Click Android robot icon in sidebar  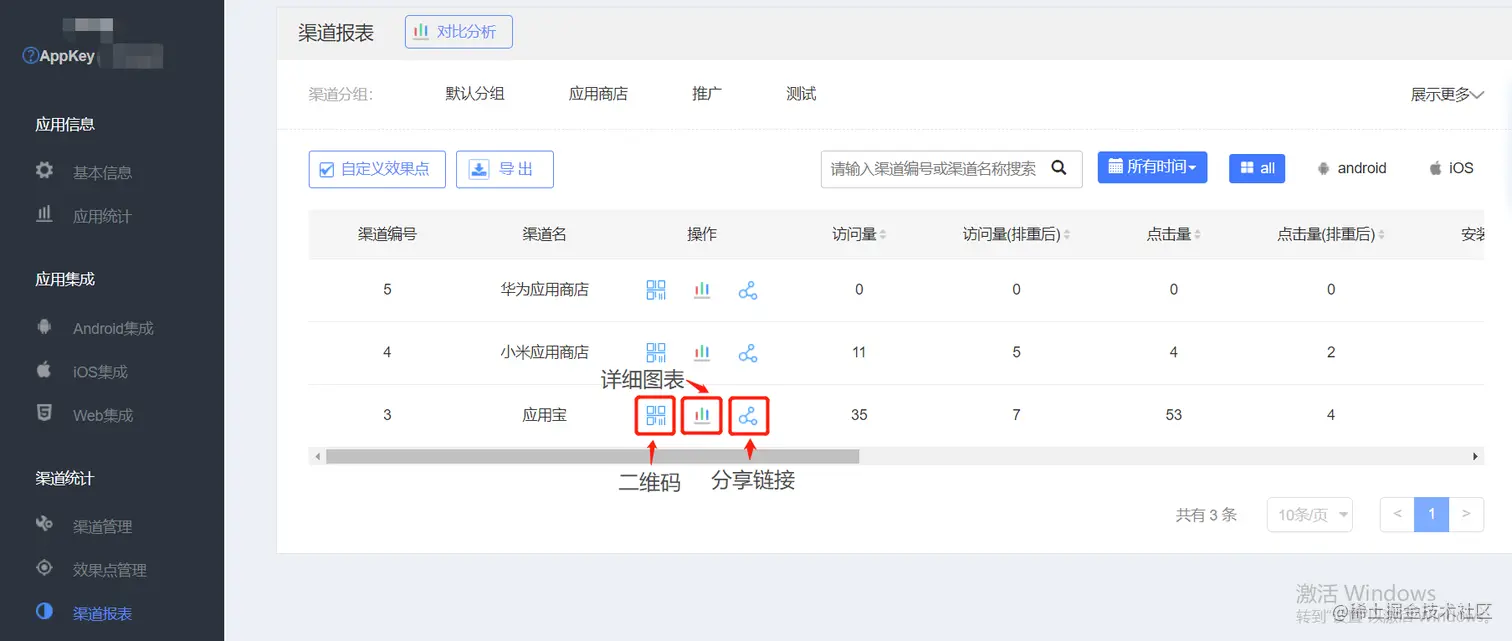[44, 327]
